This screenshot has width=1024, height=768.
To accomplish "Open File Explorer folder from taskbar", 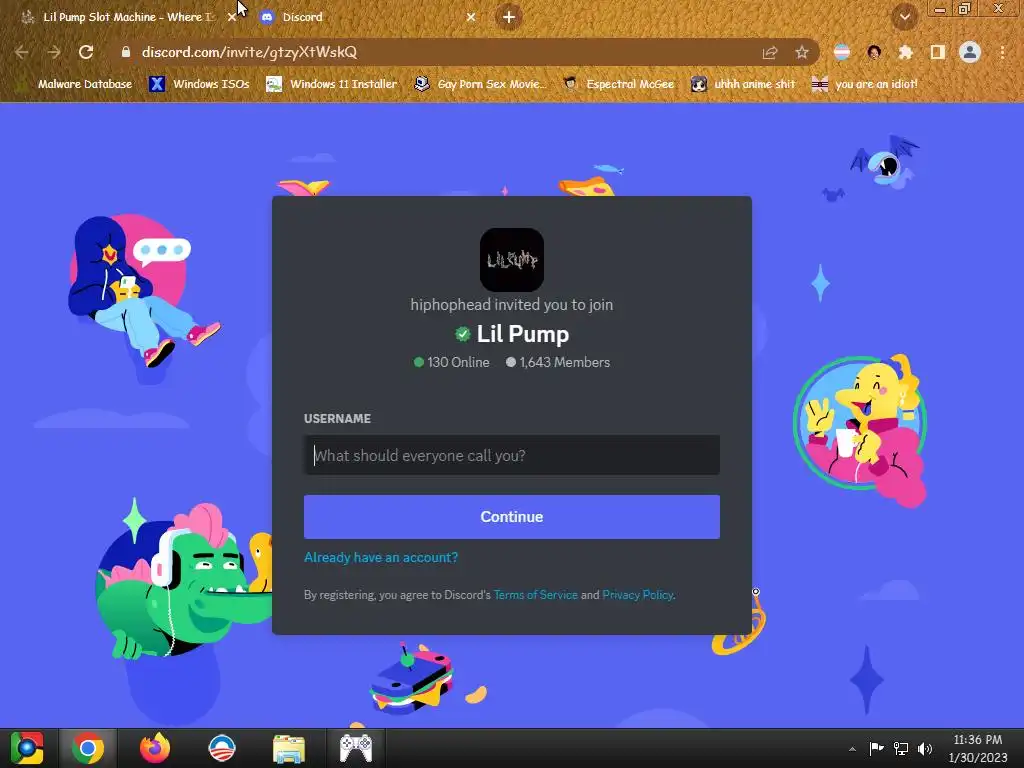I will coord(289,748).
